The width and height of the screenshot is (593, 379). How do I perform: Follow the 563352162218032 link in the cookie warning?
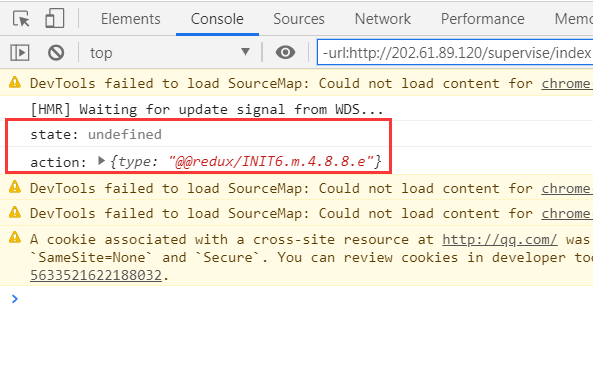[x=96, y=275]
